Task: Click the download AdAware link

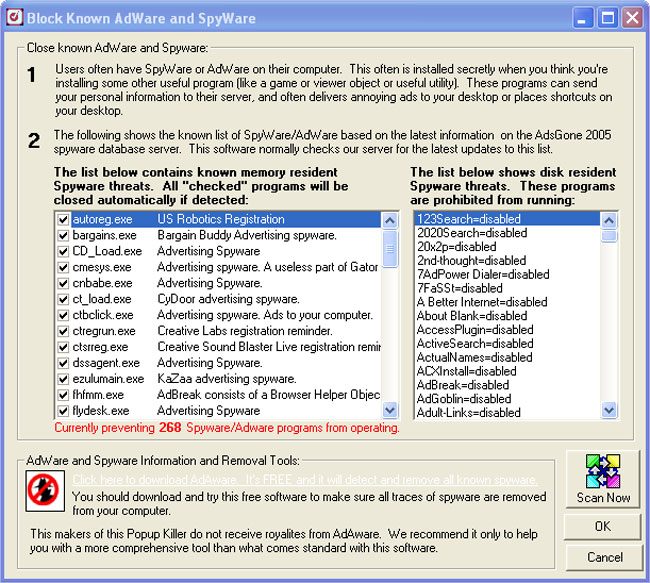Action: pos(305,480)
